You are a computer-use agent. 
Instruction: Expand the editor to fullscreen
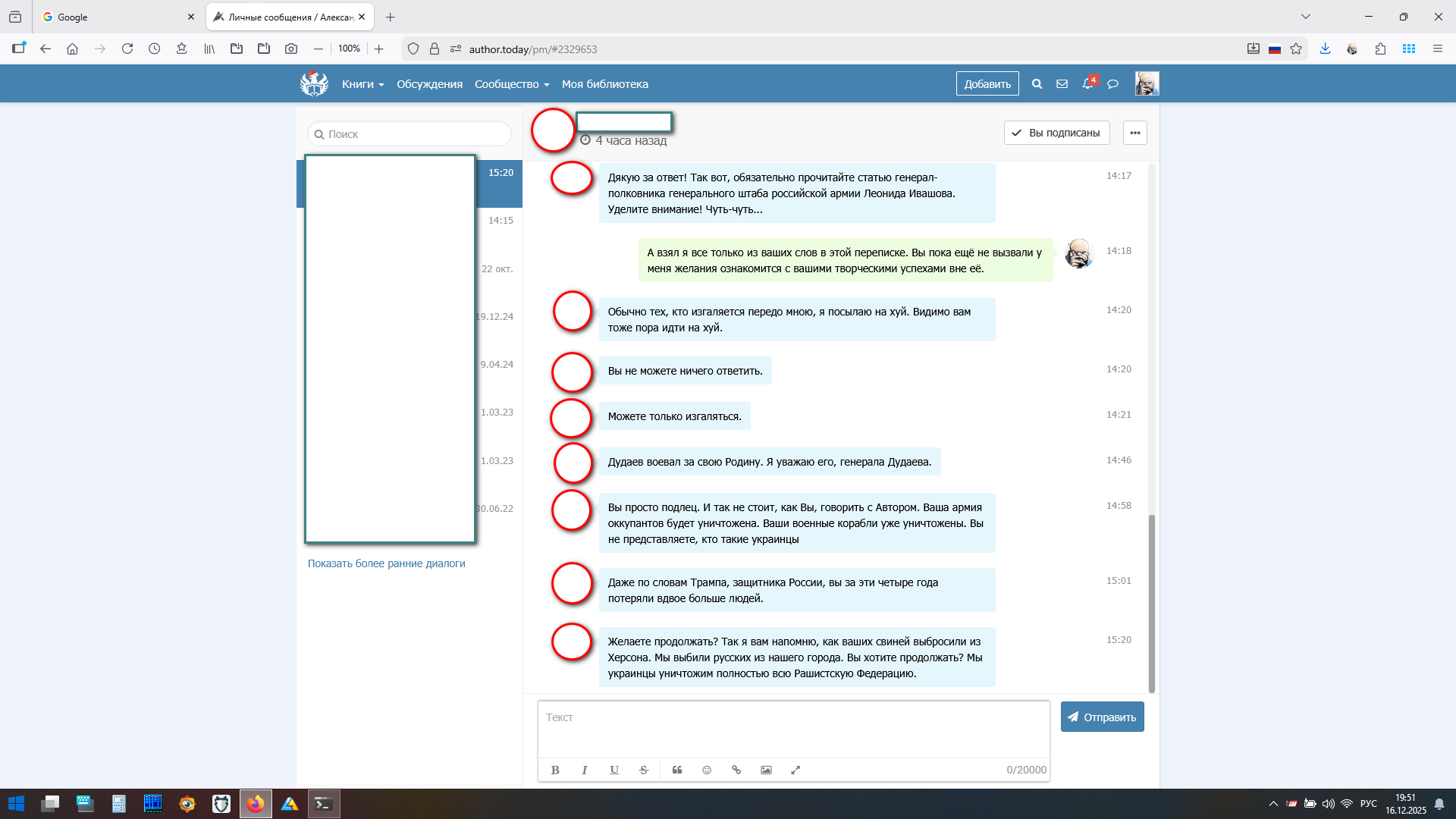795,770
